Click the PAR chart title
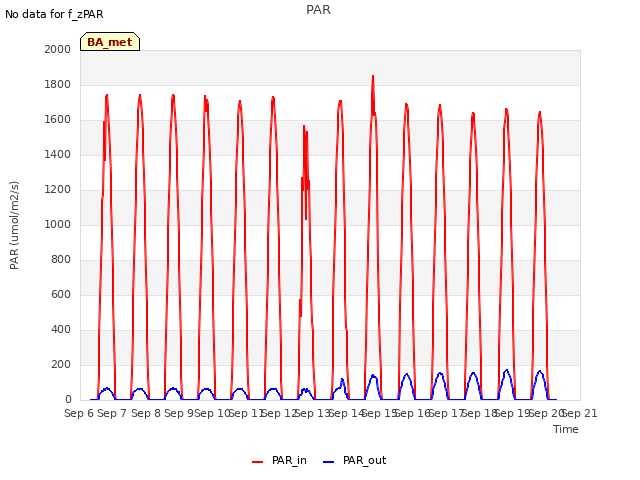The width and height of the screenshot is (640, 480). [x=318, y=10]
